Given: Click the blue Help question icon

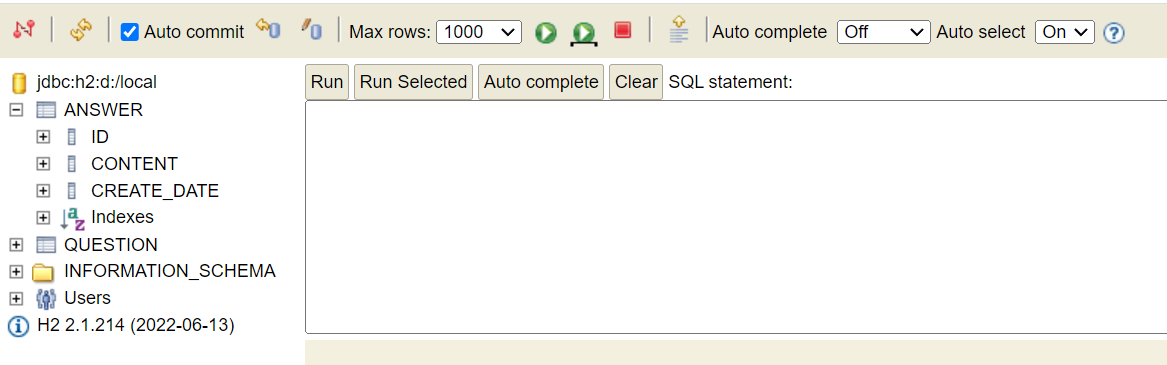Looking at the screenshot, I should 1113,33.
